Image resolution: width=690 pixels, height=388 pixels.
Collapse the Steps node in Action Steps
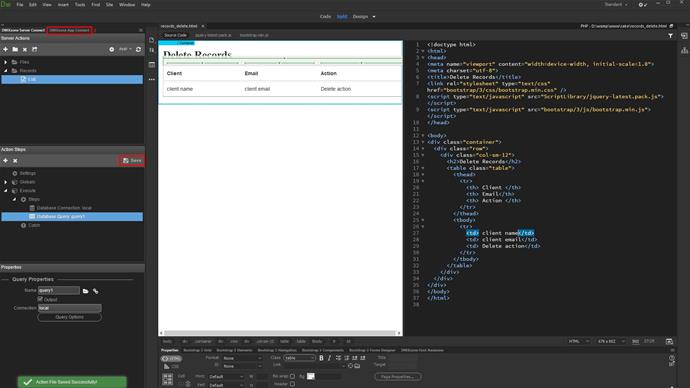point(14,199)
